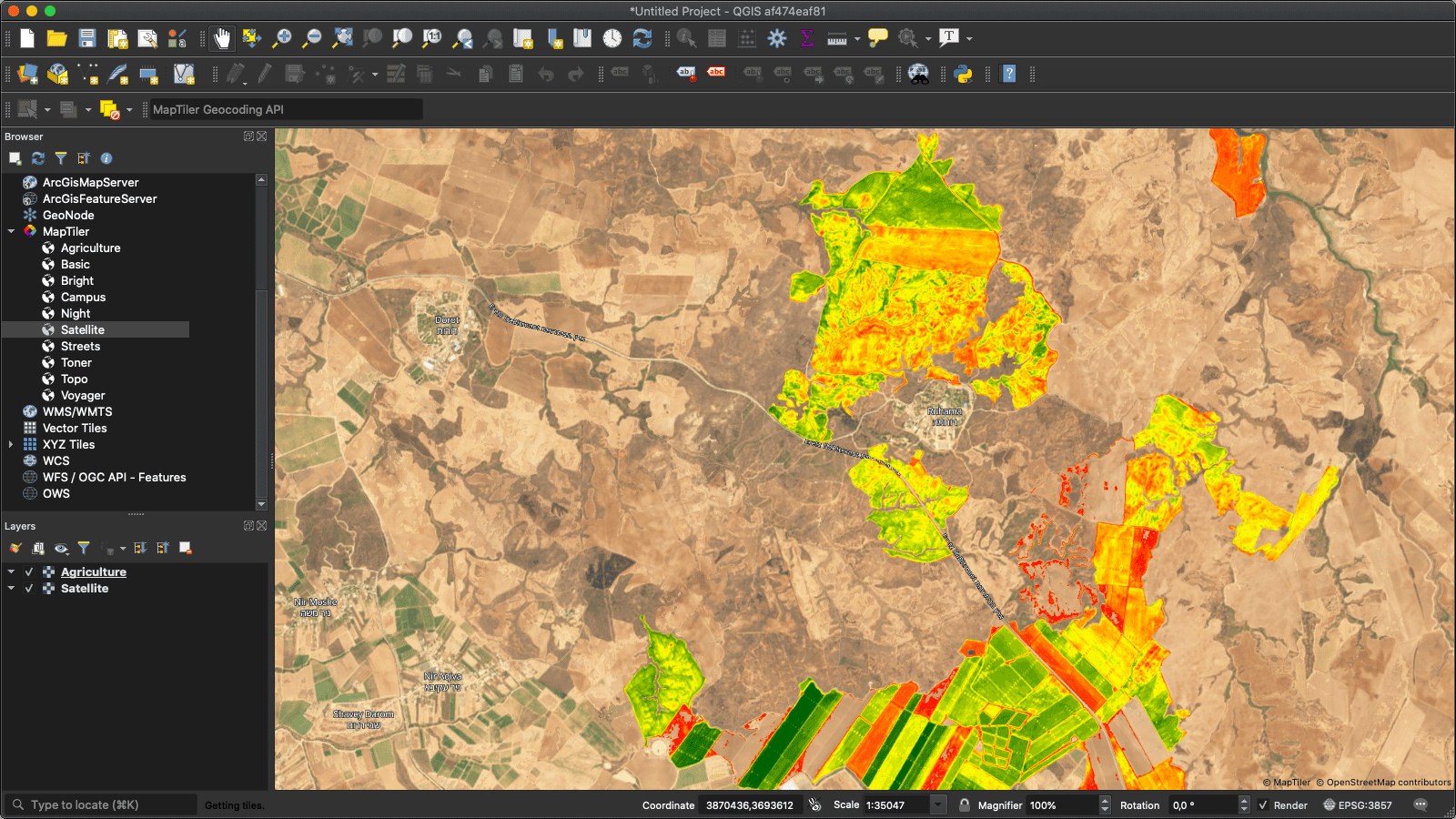Collapse the MapTiler tree in Browser
Viewport: 1456px width, 819px height.
pos(11,231)
